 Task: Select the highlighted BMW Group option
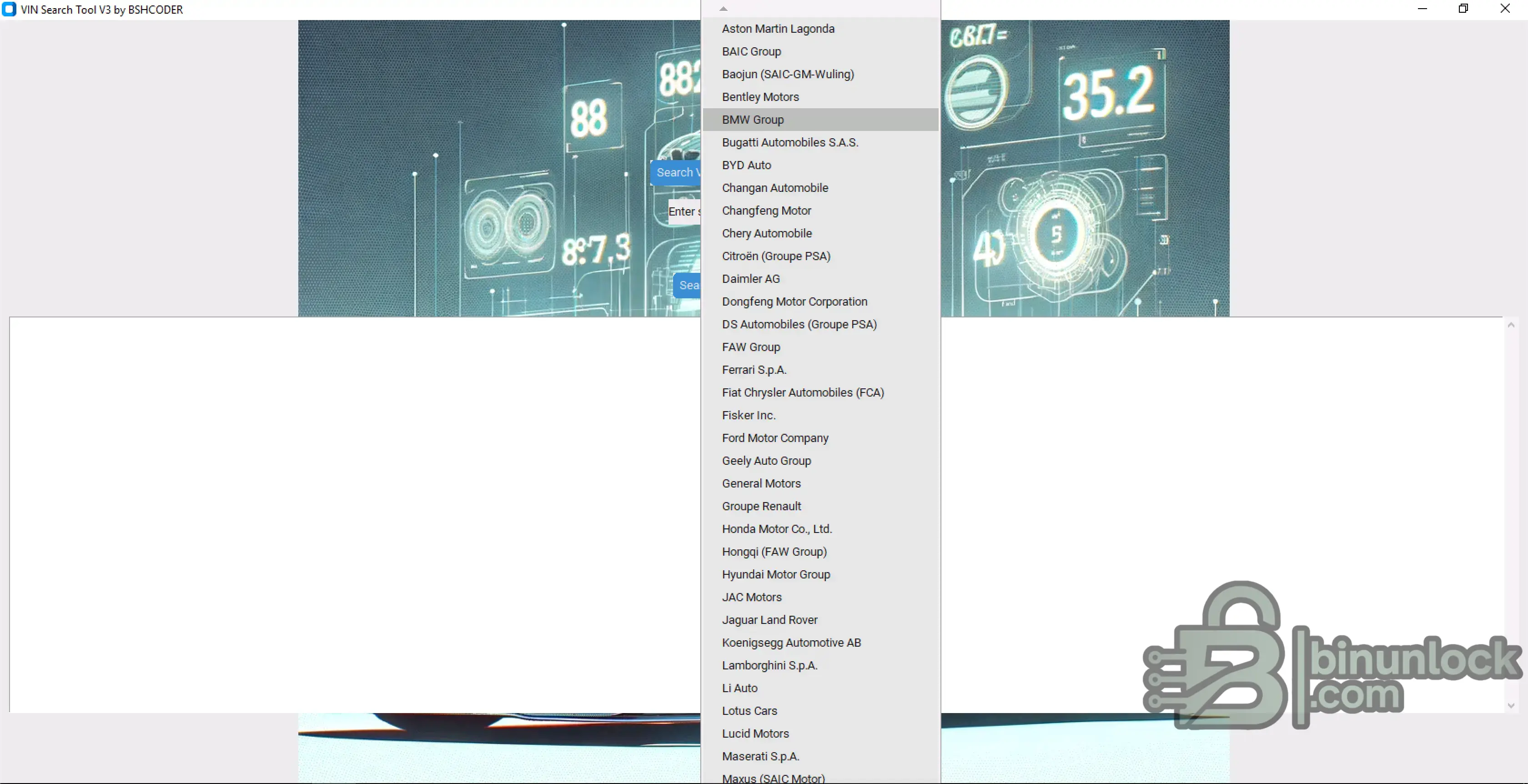tap(820, 120)
